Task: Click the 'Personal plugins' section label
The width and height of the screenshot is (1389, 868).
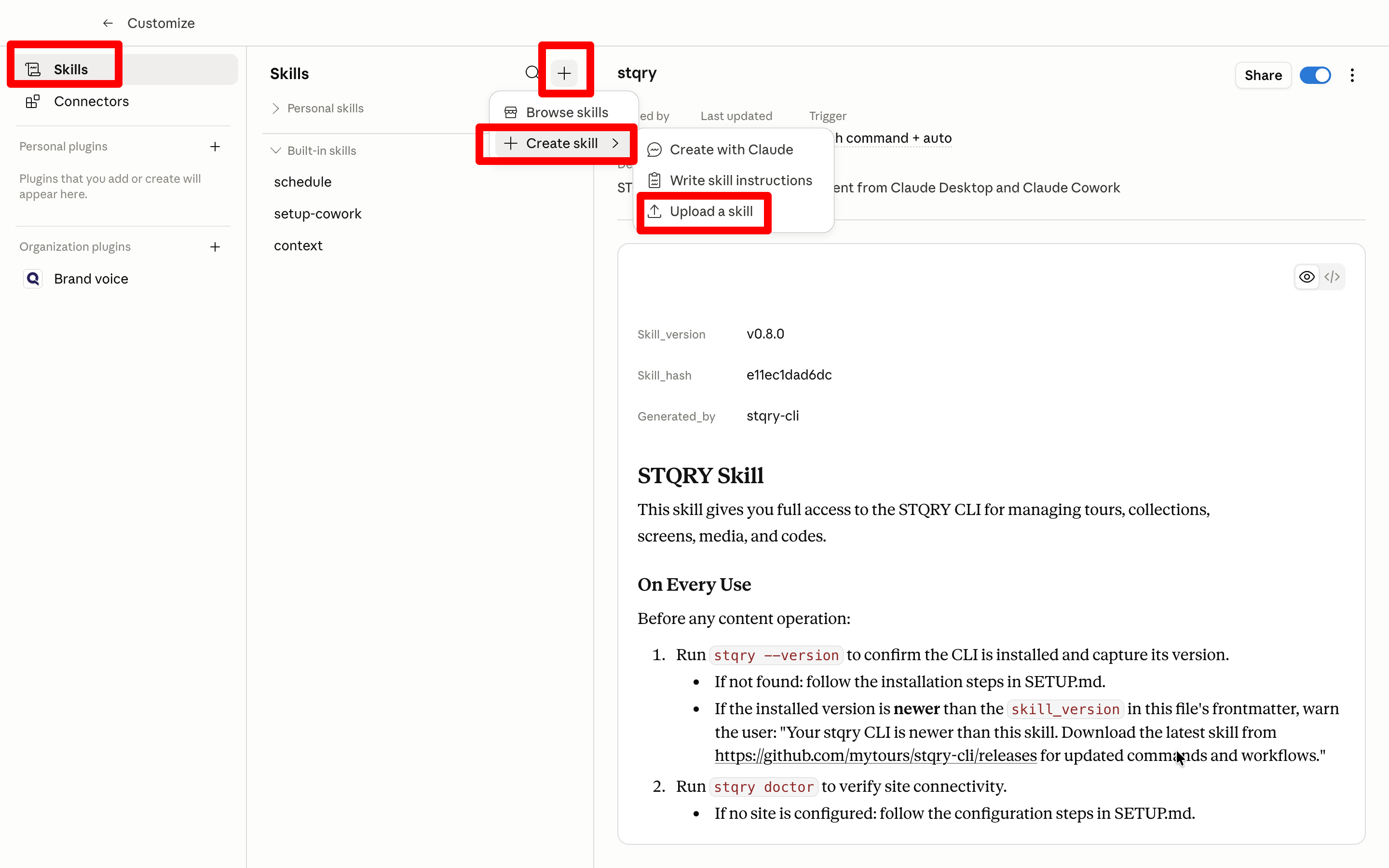Action: (x=63, y=147)
